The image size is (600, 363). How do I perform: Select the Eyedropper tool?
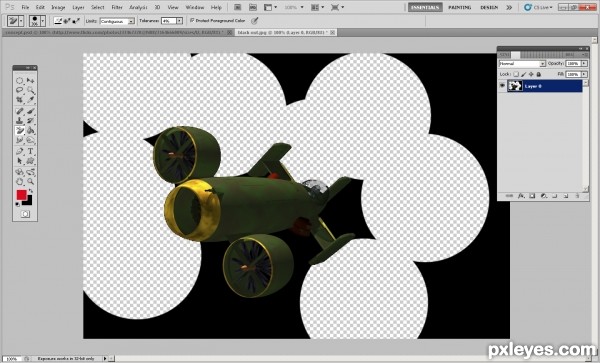click(31, 100)
